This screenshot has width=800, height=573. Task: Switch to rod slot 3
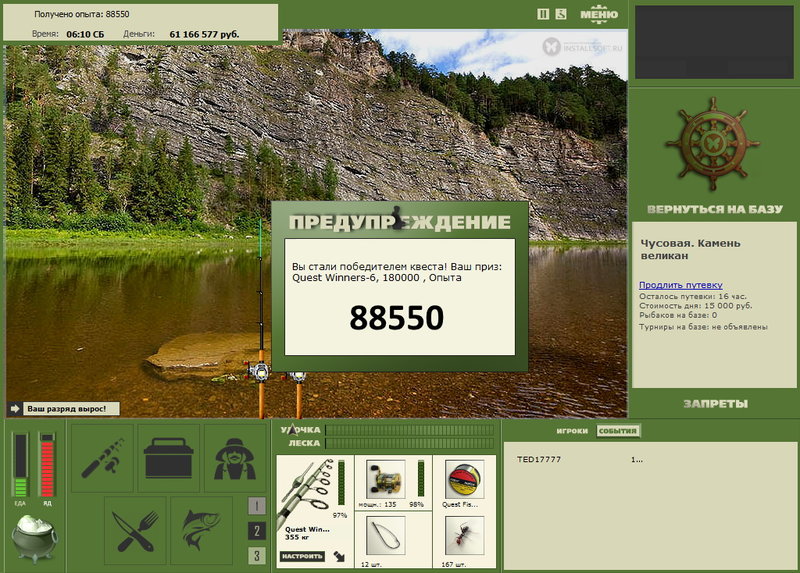coord(257,556)
